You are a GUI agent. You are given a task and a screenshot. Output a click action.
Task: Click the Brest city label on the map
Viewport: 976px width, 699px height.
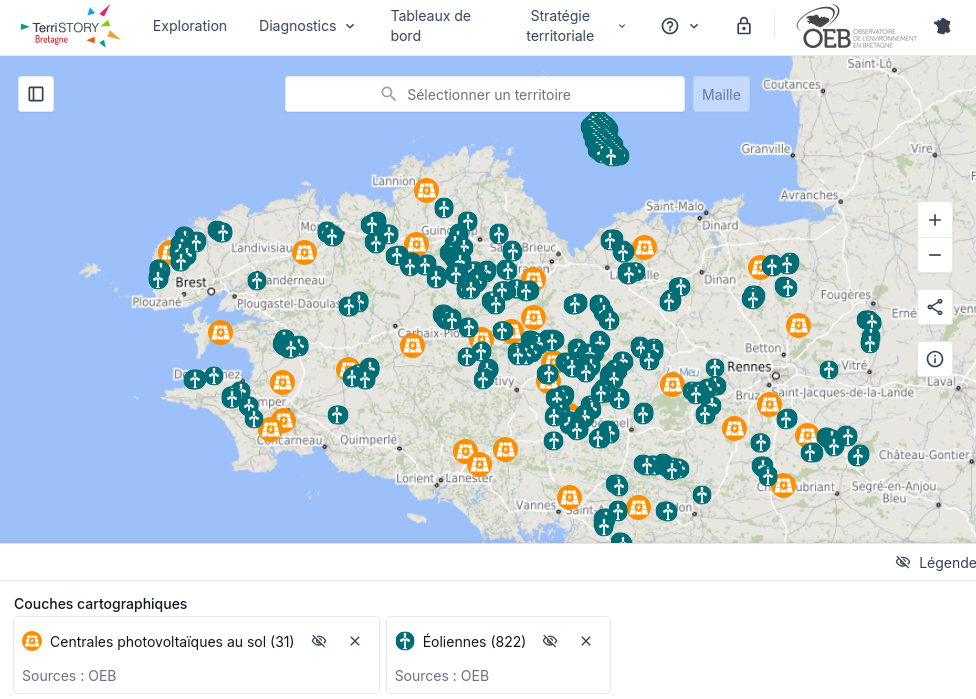190,282
